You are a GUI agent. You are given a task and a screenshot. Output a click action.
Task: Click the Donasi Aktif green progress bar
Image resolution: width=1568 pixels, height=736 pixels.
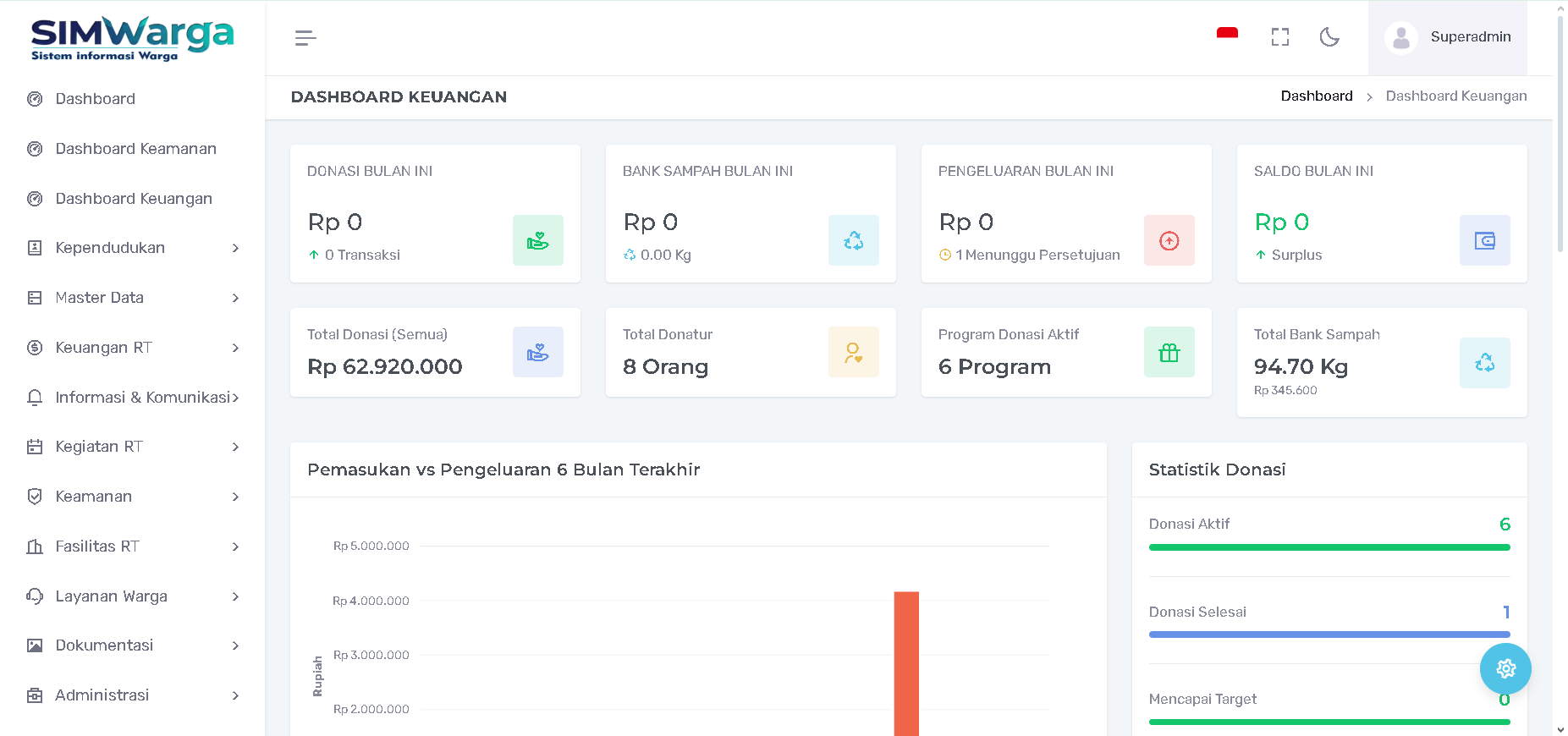(1329, 547)
